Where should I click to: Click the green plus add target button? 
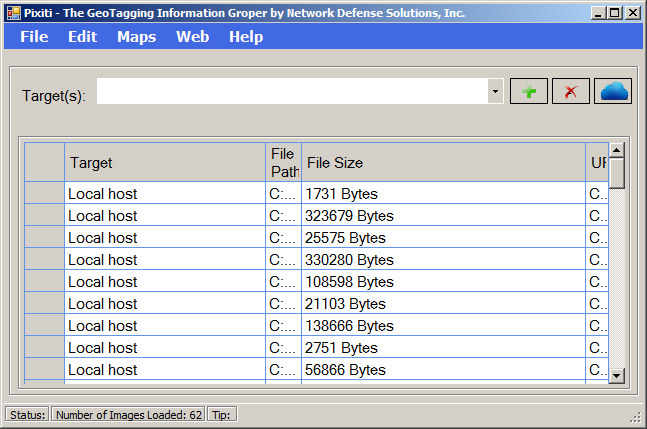pos(529,92)
